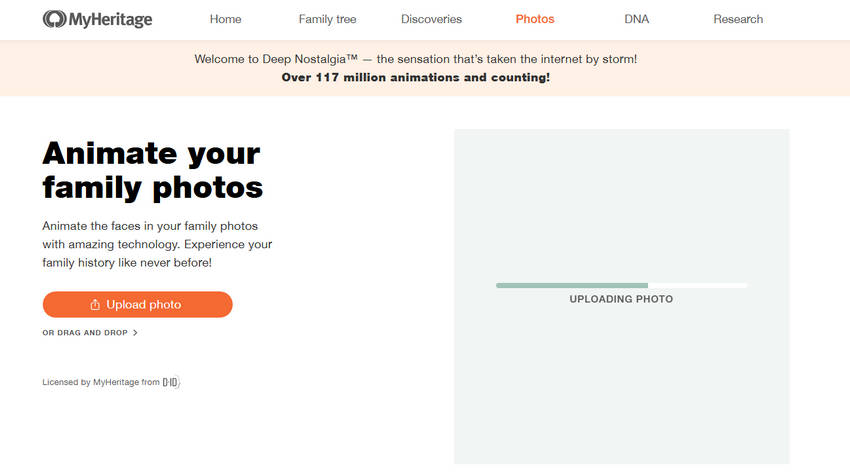The width and height of the screenshot is (850, 473).
Task: Click the MyHeritage wordmark text
Action: [x=111, y=20]
